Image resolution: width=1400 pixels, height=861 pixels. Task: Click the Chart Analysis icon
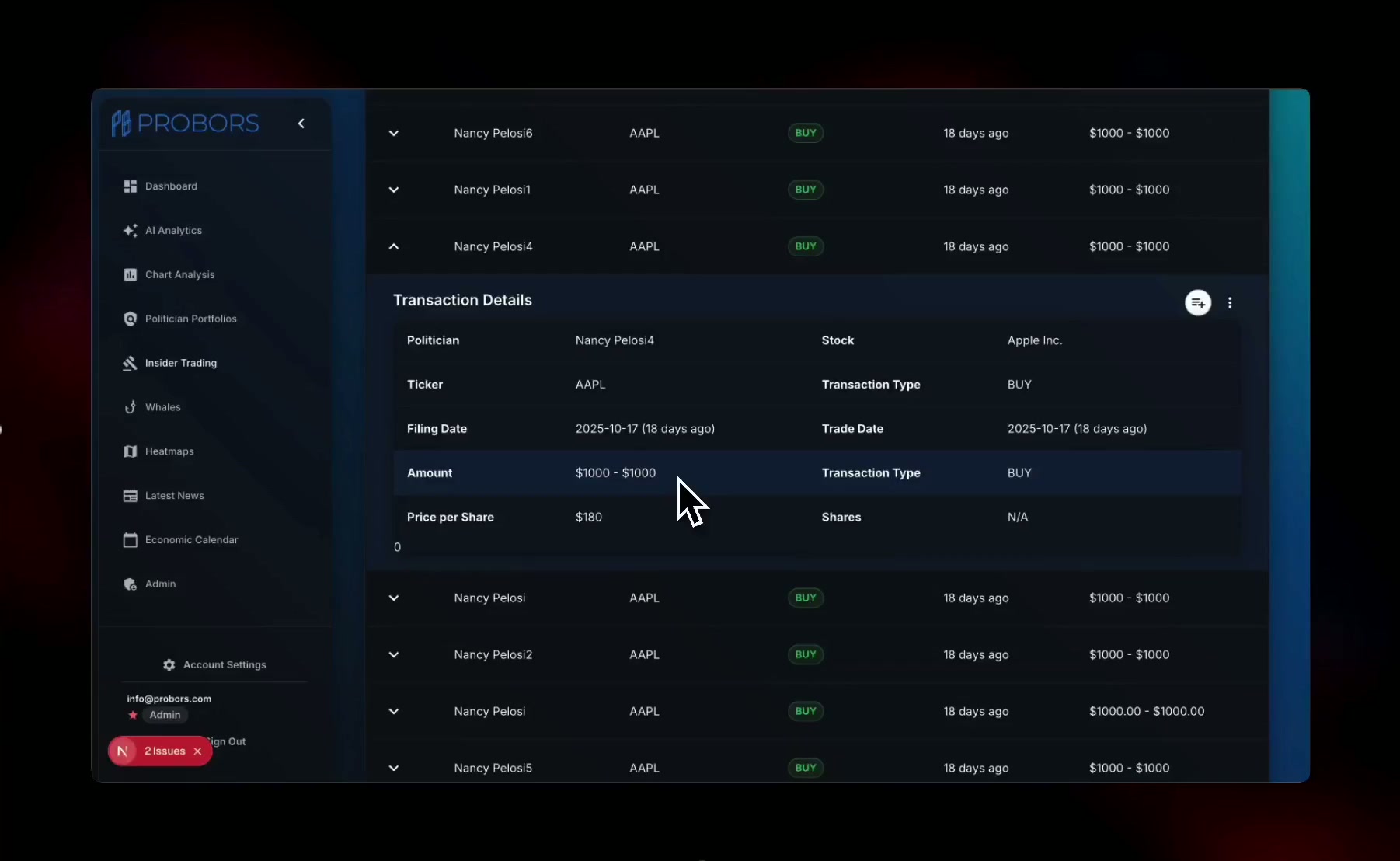coord(130,275)
